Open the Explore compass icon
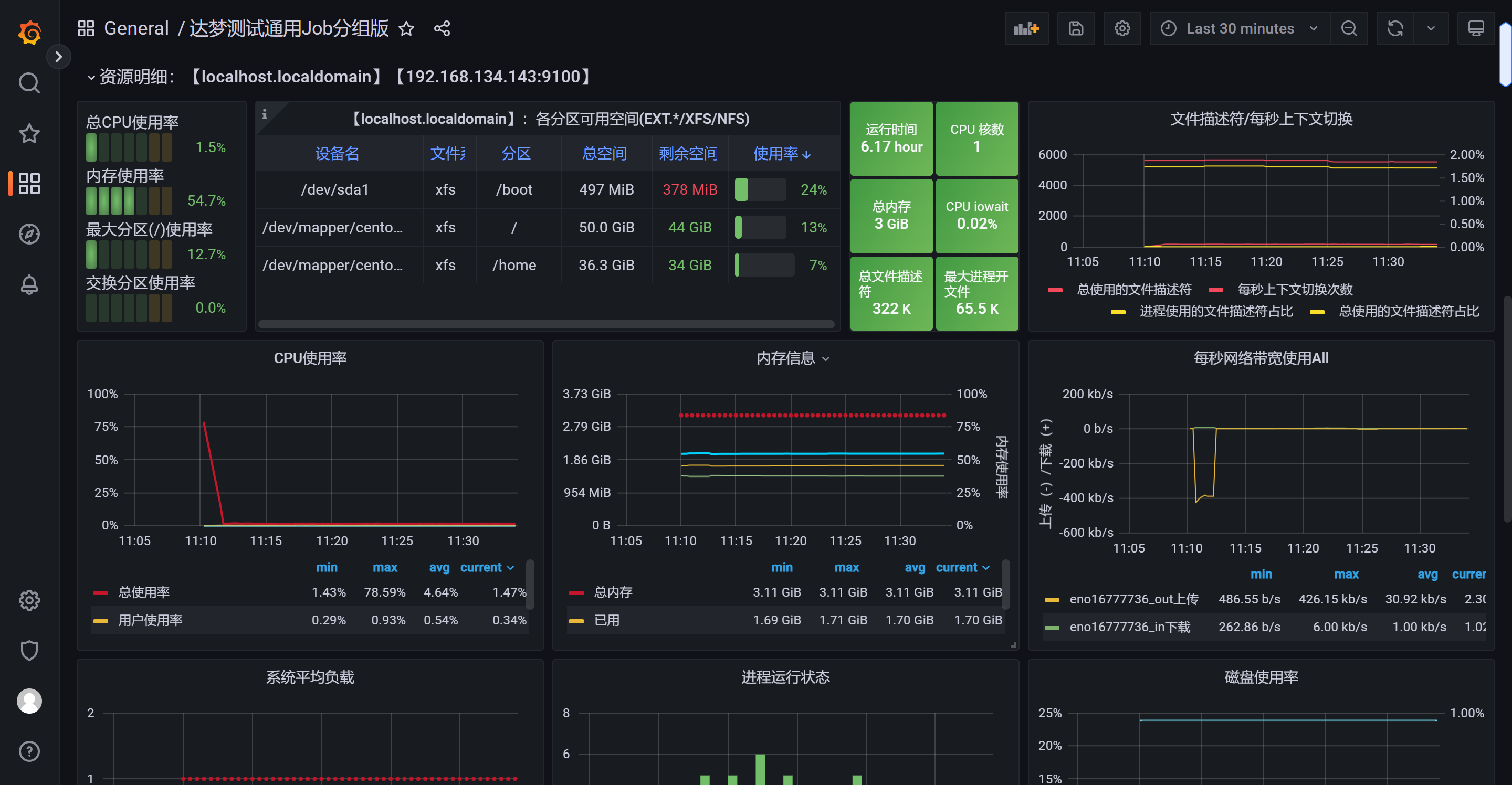 click(29, 234)
